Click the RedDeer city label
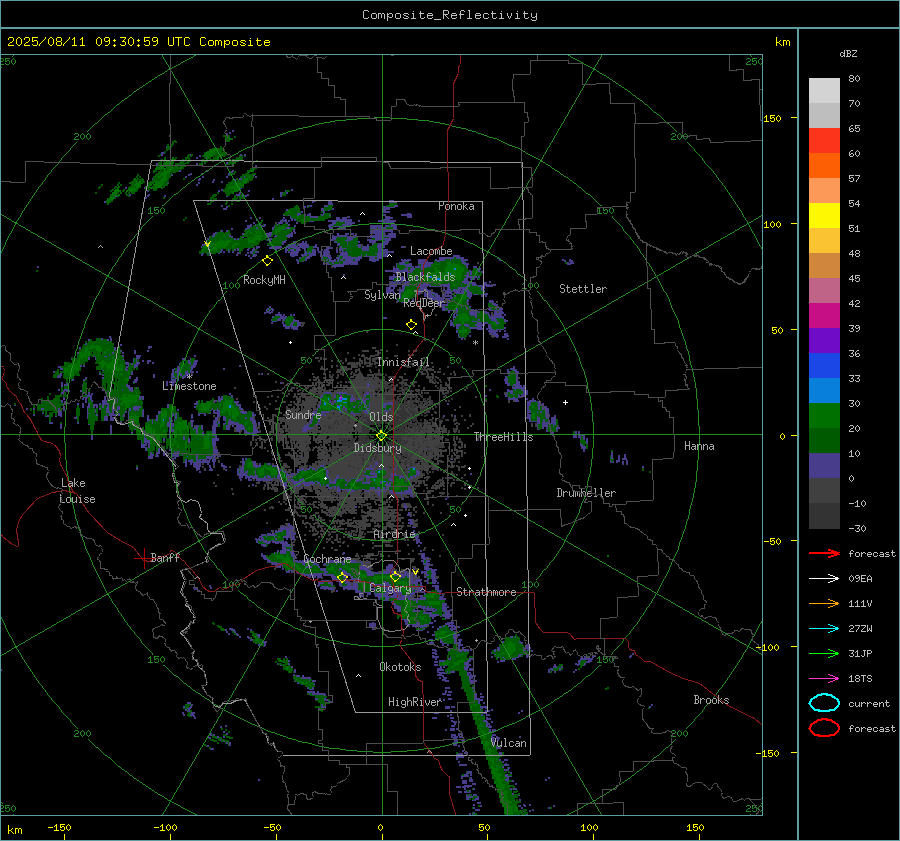This screenshot has height=841, width=900. coord(424,303)
